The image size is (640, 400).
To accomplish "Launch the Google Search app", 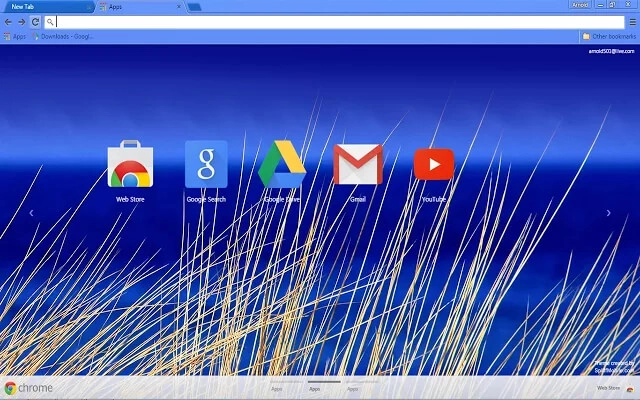I will (206, 165).
